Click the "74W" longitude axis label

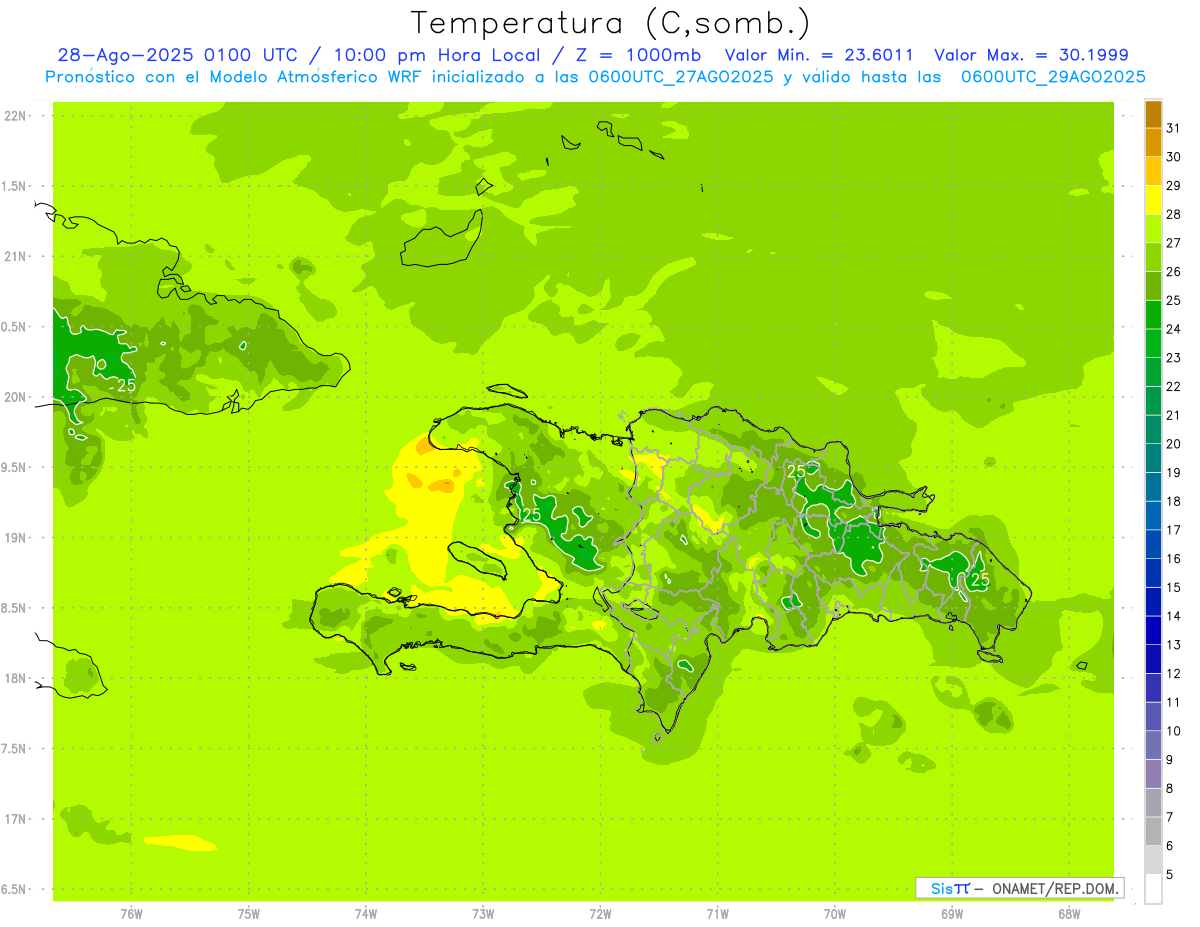point(365,913)
